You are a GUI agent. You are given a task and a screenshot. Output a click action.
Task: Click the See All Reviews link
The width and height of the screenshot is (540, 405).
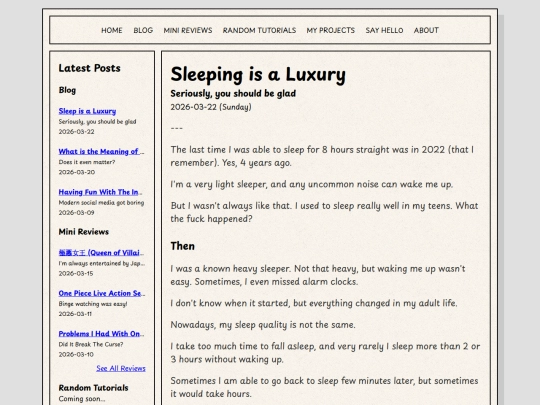point(121,368)
